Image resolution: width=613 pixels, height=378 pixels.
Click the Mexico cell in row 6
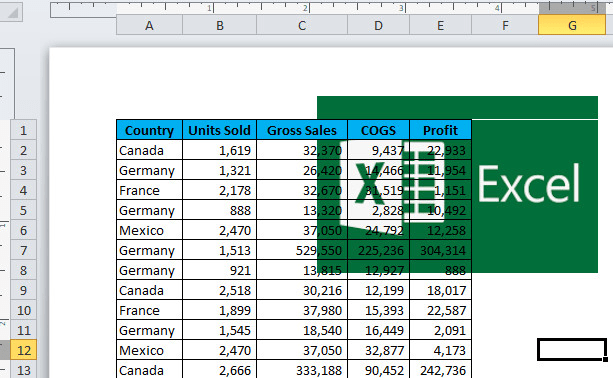pos(149,230)
